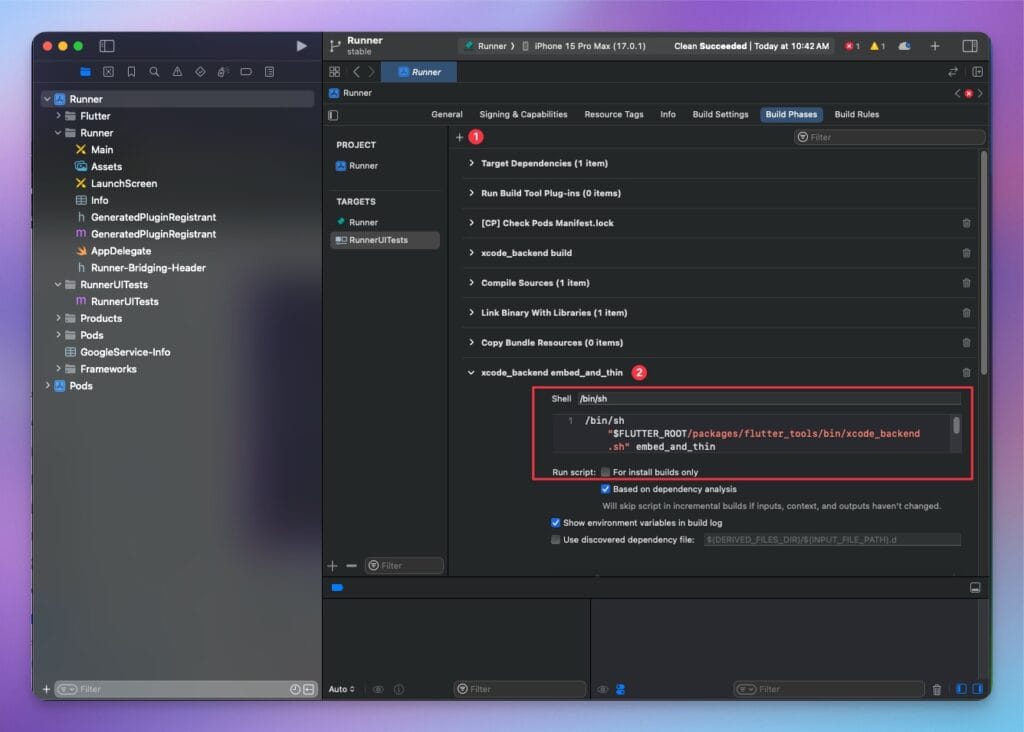Click the Shell path field

coord(769,398)
